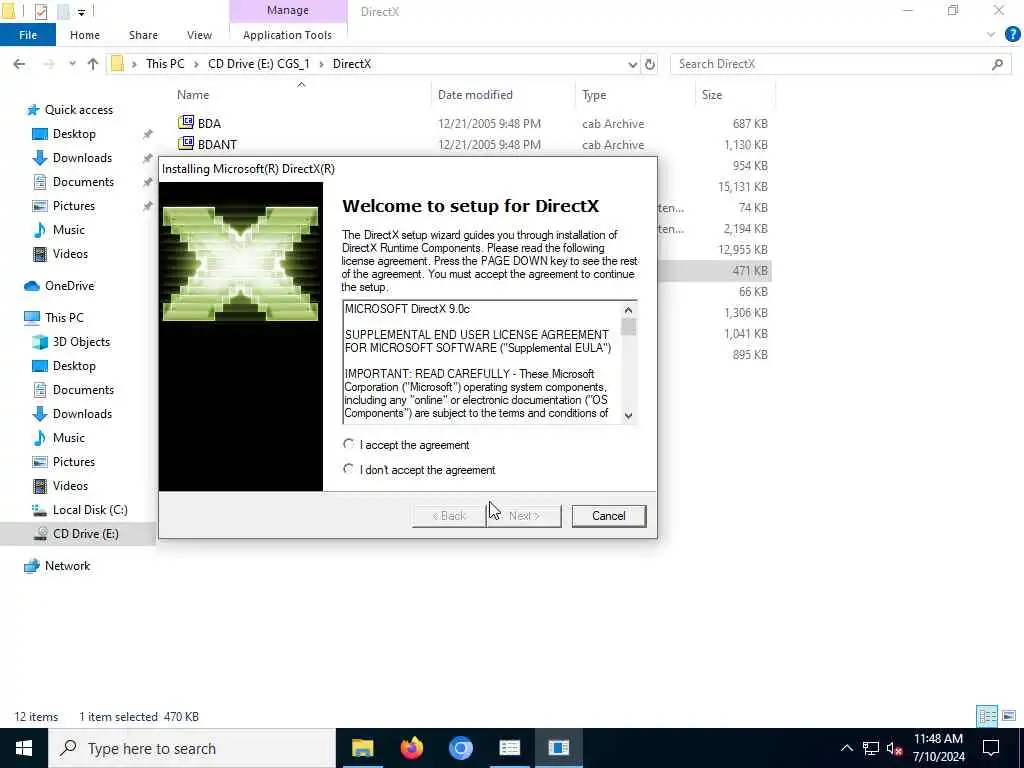
Task: Open Desktop under This PC
Action: (x=74, y=366)
